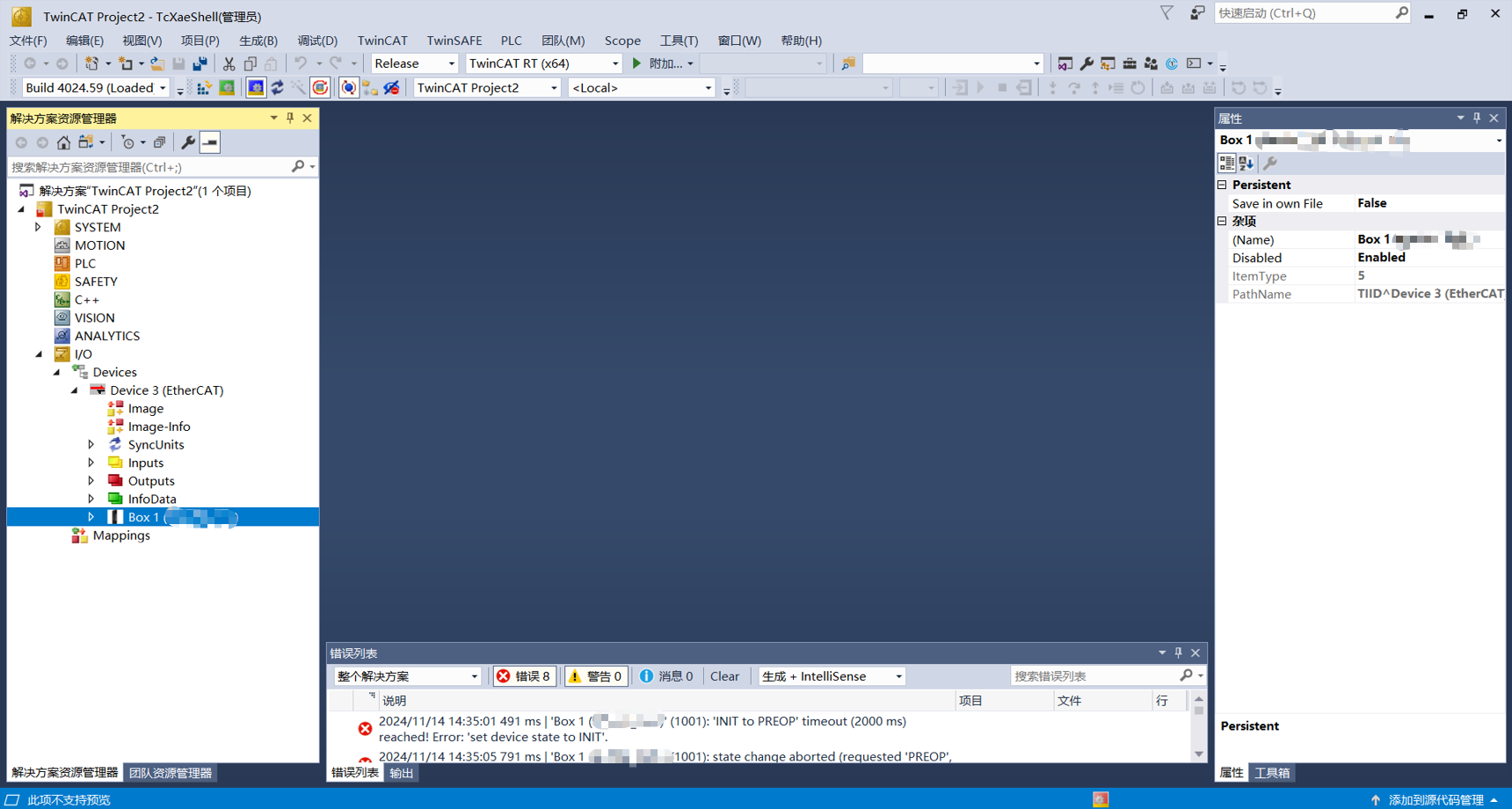
Task: Collapse the Device 3 (EtherCAT) node
Action: click(x=75, y=390)
